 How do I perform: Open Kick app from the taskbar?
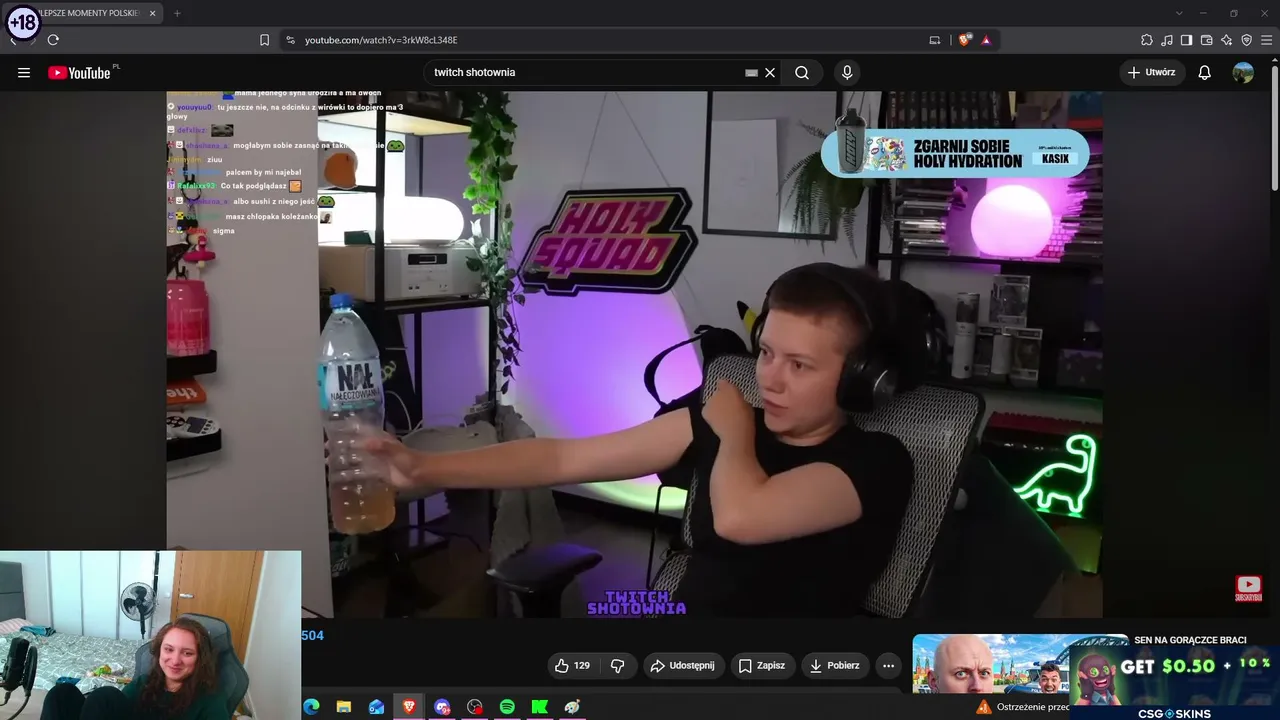[x=540, y=707]
